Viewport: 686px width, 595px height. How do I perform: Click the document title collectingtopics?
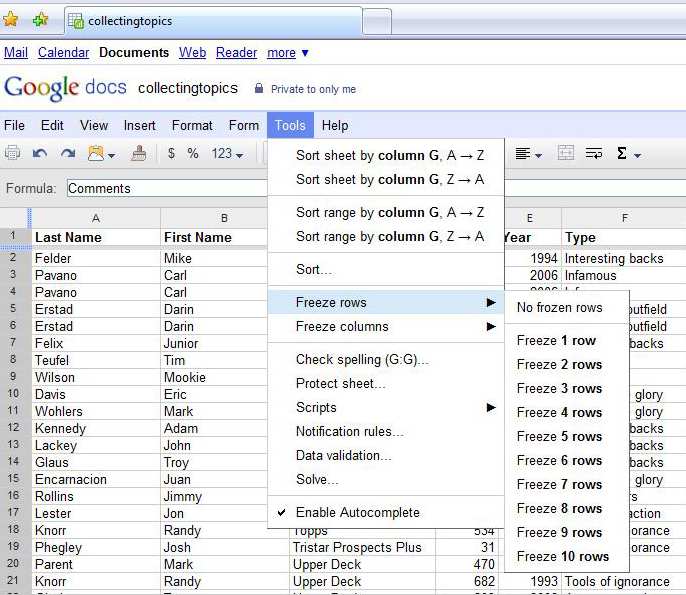[188, 88]
